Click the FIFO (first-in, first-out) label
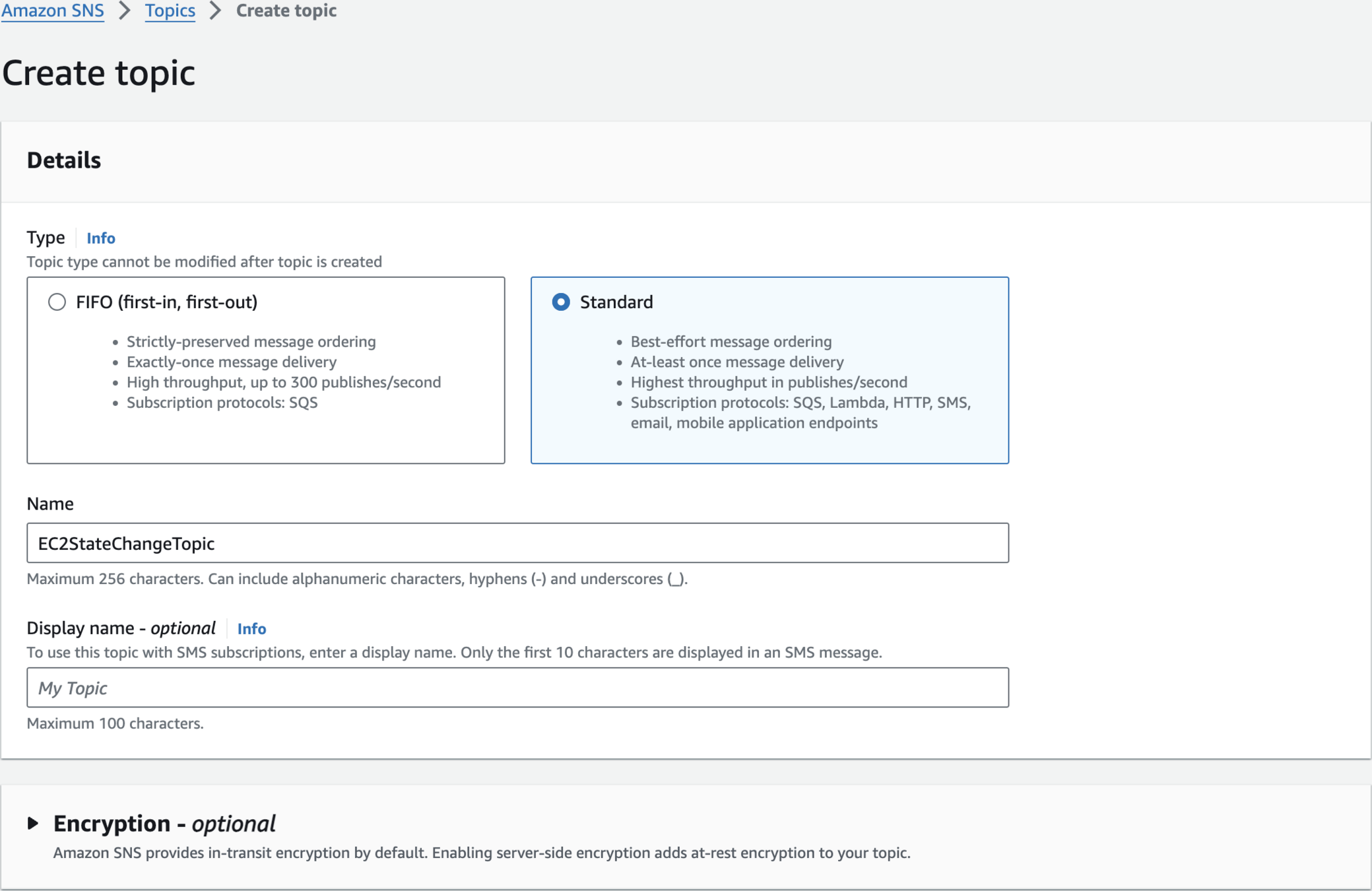The width and height of the screenshot is (1372, 891). [166, 302]
